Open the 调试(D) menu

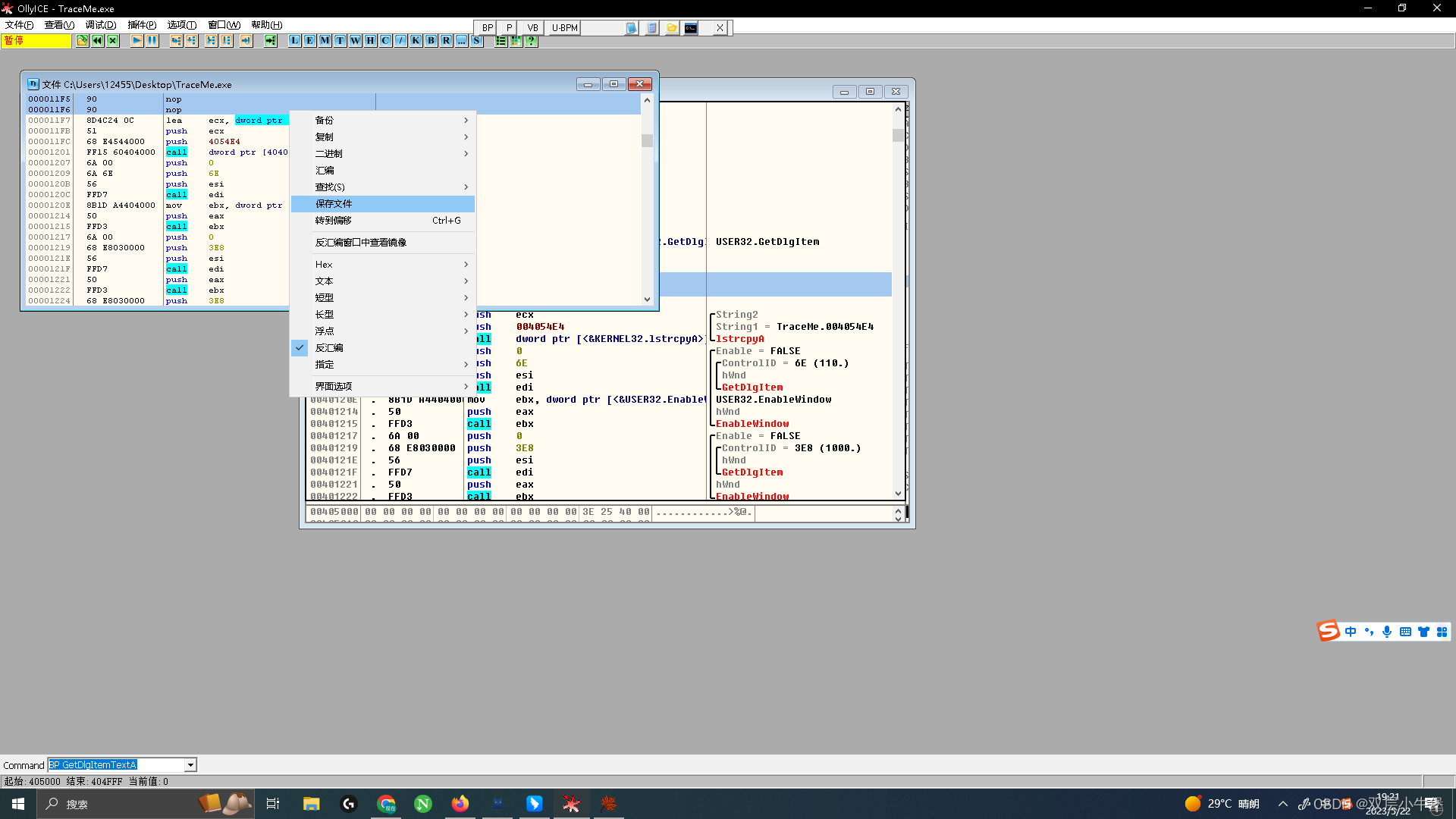(100, 25)
